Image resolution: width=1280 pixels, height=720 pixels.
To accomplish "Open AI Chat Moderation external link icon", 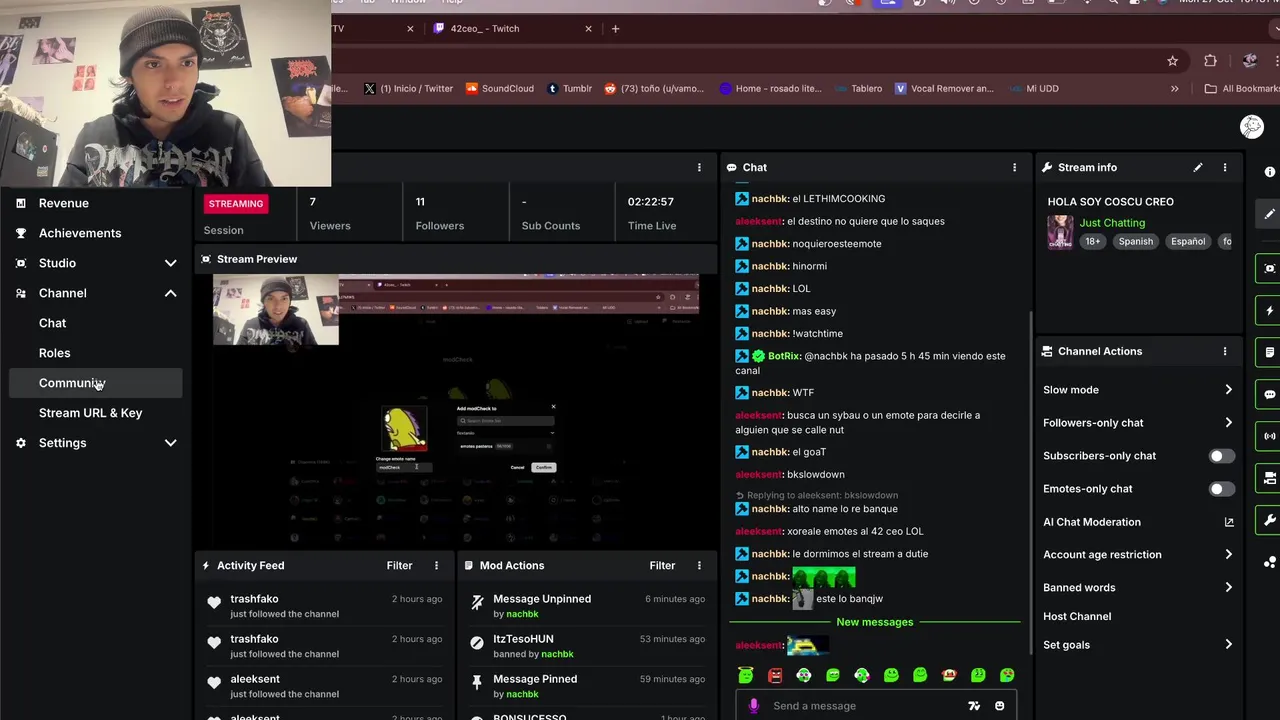I will point(1229,522).
